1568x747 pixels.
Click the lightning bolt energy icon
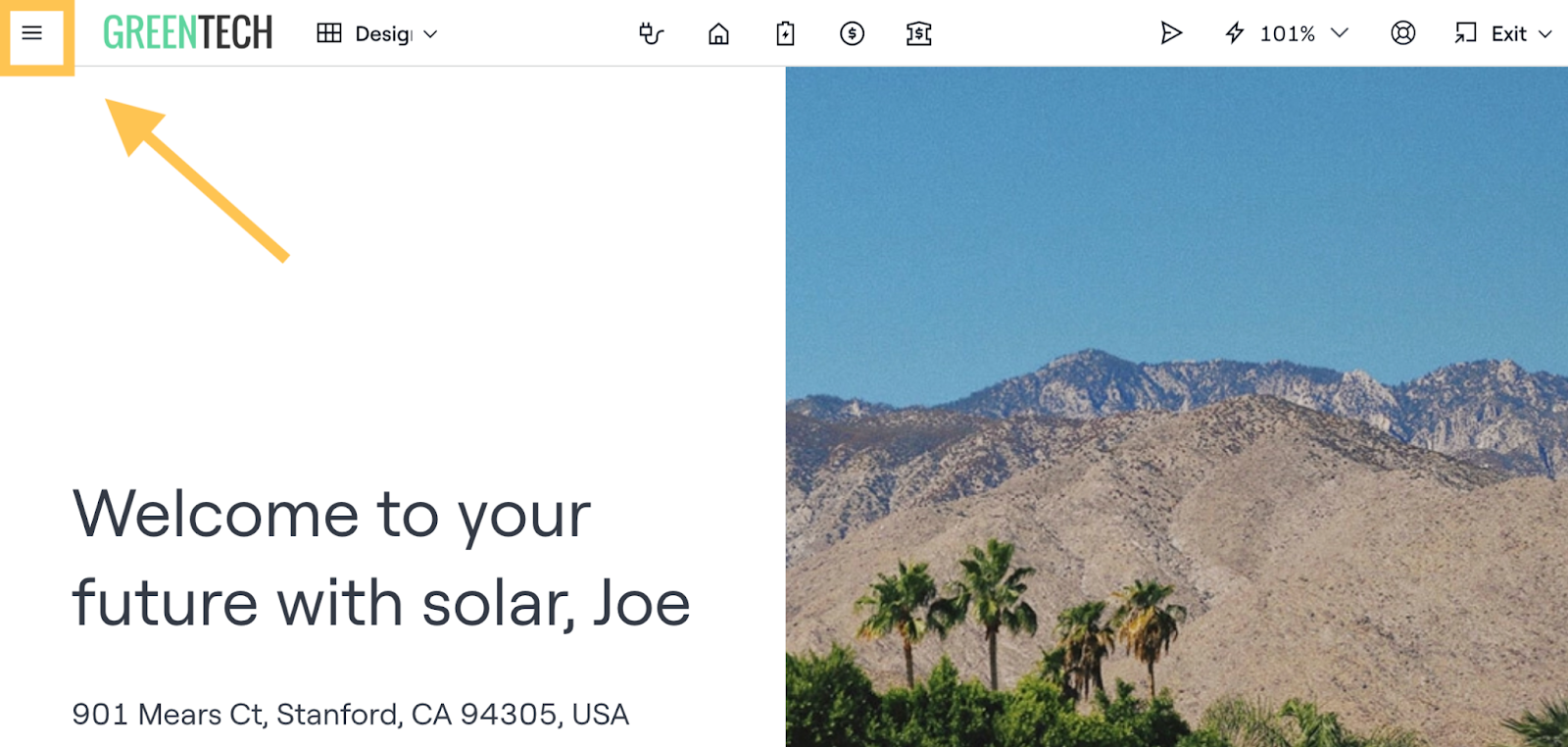tap(1235, 34)
